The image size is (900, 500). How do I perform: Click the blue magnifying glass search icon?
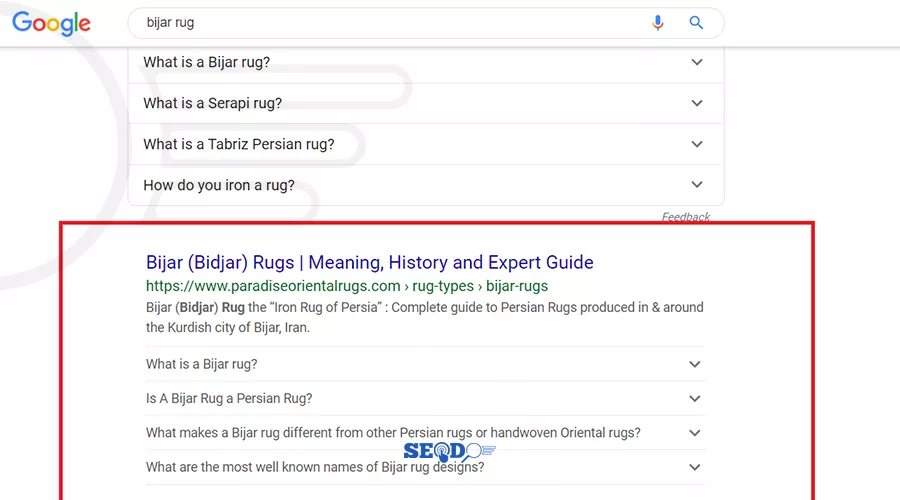point(696,23)
